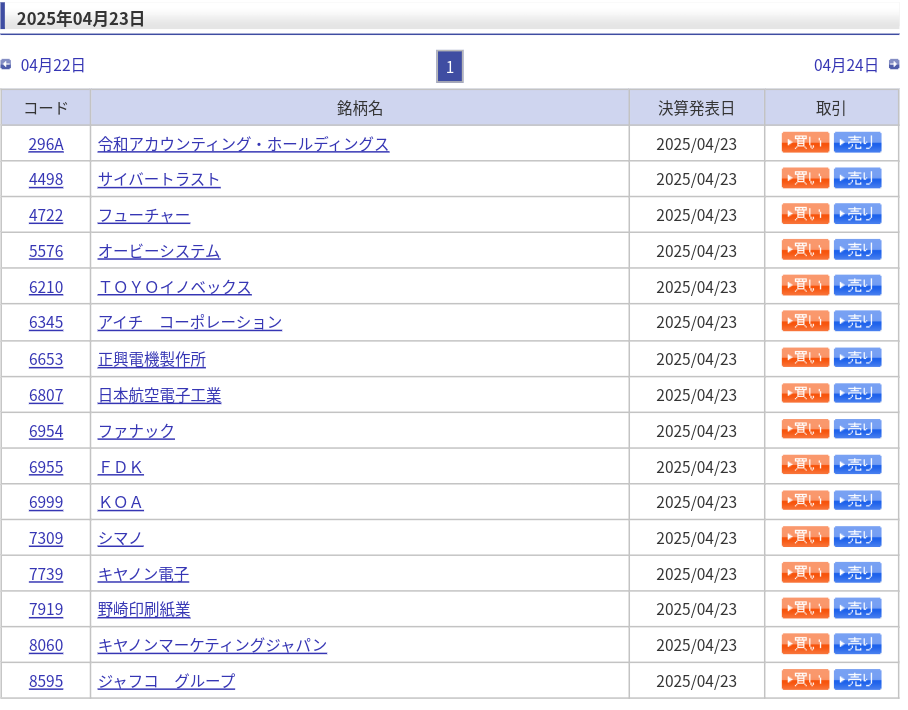Open キヤノンマーケティングジャパン company link
Image resolution: width=908 pixels, height=710 pixels.
click(x=212, y=646)
